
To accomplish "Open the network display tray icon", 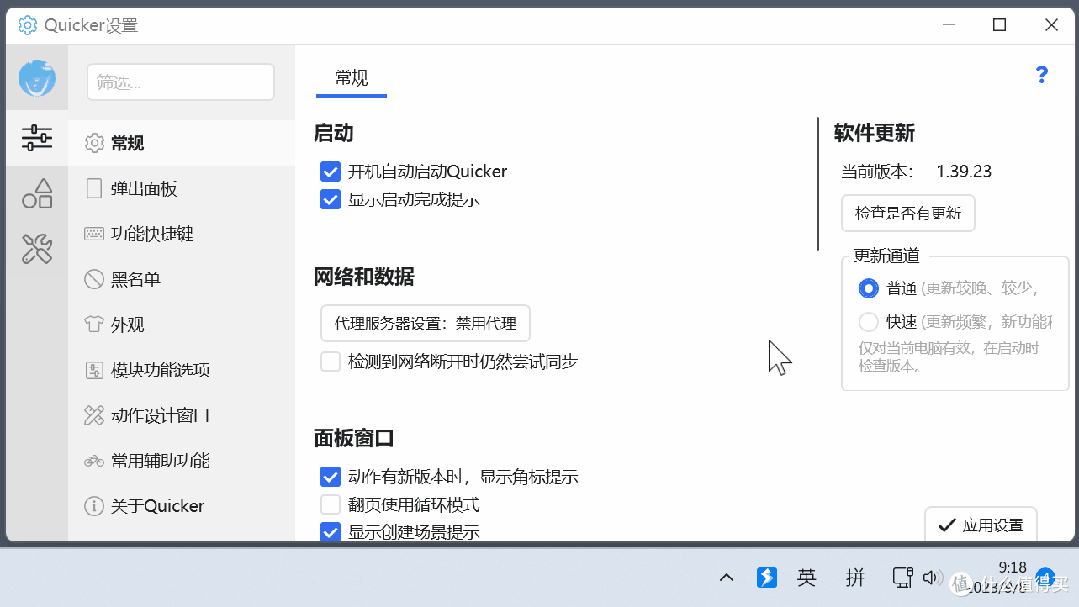I will [902, 577].
